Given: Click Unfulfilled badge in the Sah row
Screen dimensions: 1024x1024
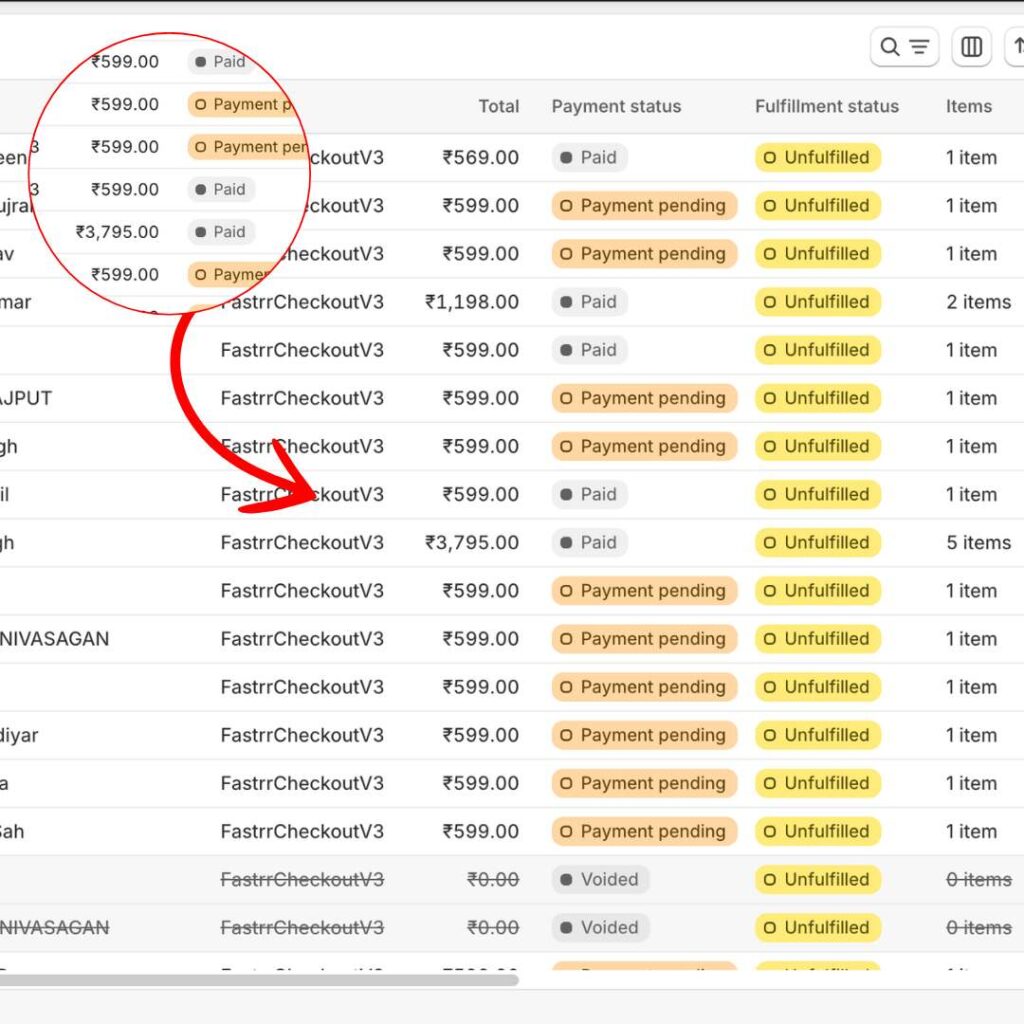Looking at the screenshot, I should coord(817,831).
